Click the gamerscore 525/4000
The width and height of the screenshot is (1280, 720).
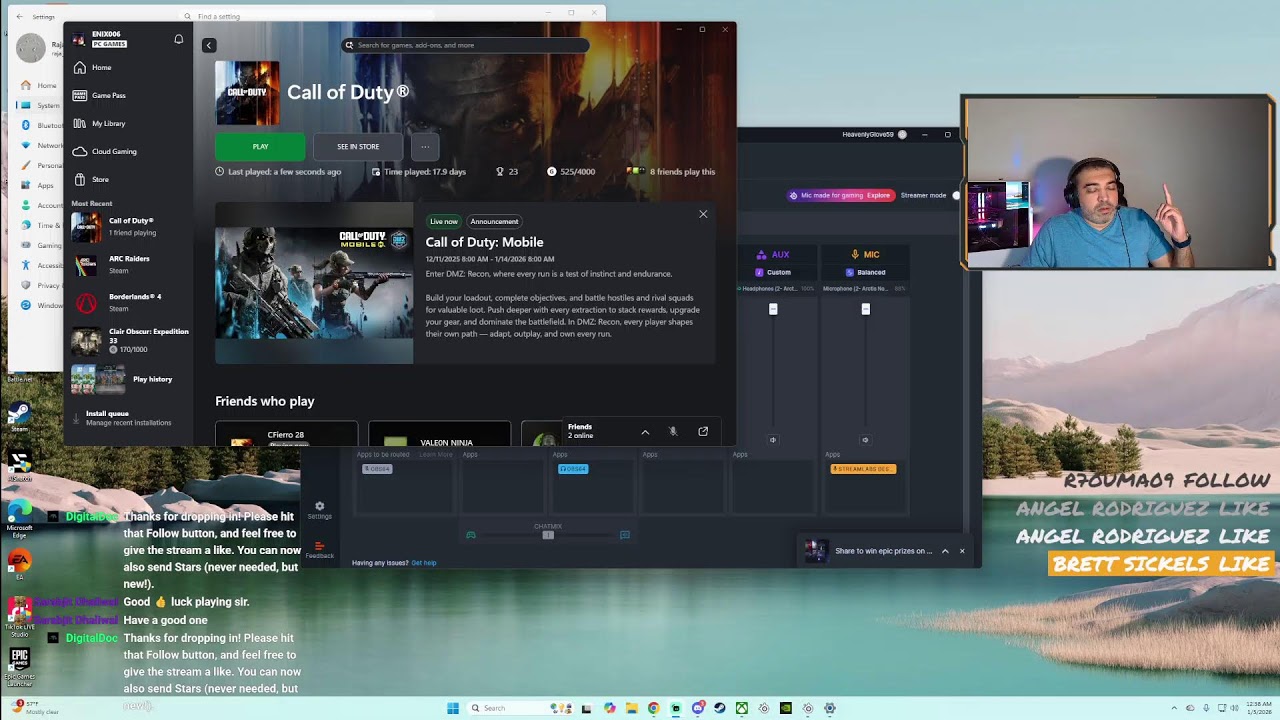tap(571, 171)
